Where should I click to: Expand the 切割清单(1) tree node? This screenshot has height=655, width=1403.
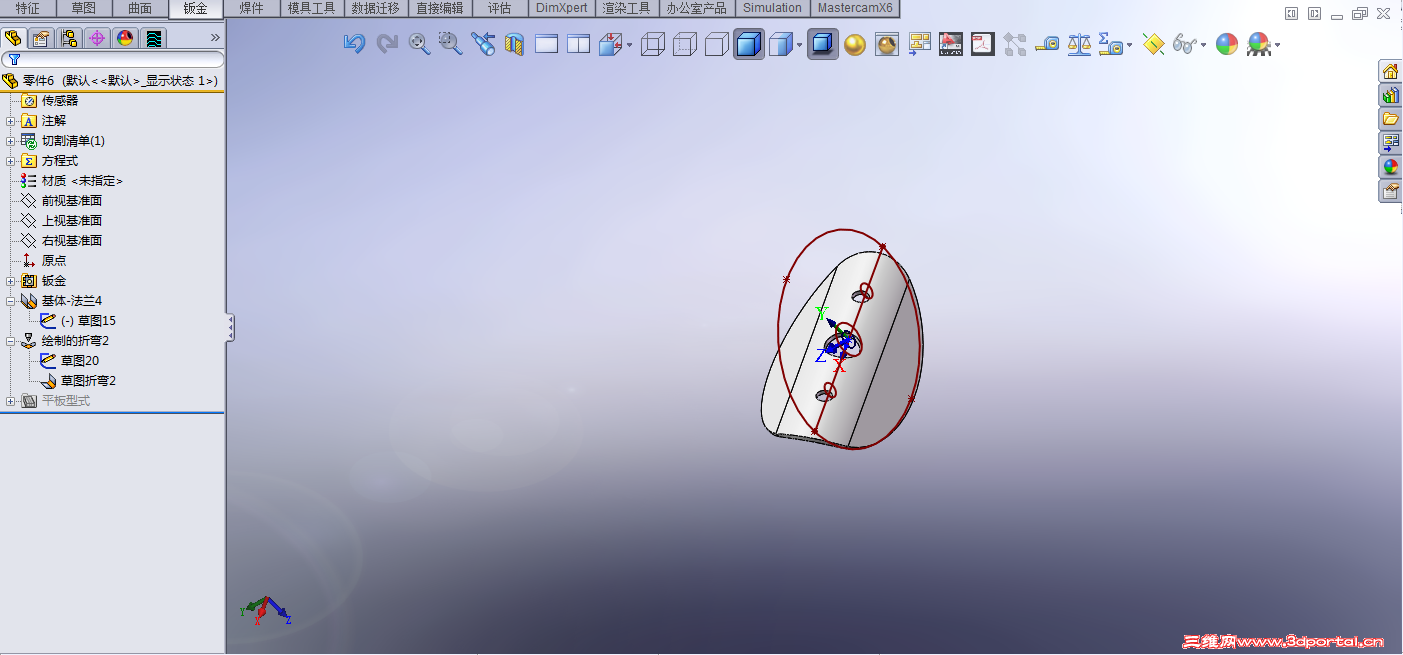click(11, 141)
